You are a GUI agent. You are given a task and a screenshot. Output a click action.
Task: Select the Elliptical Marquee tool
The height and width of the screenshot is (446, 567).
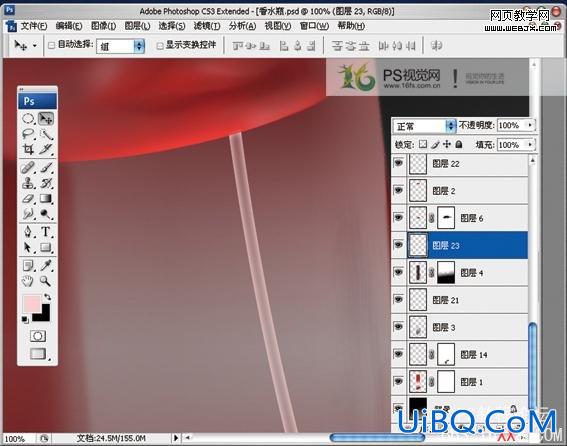pyautogui.click(x=28, y=118)
